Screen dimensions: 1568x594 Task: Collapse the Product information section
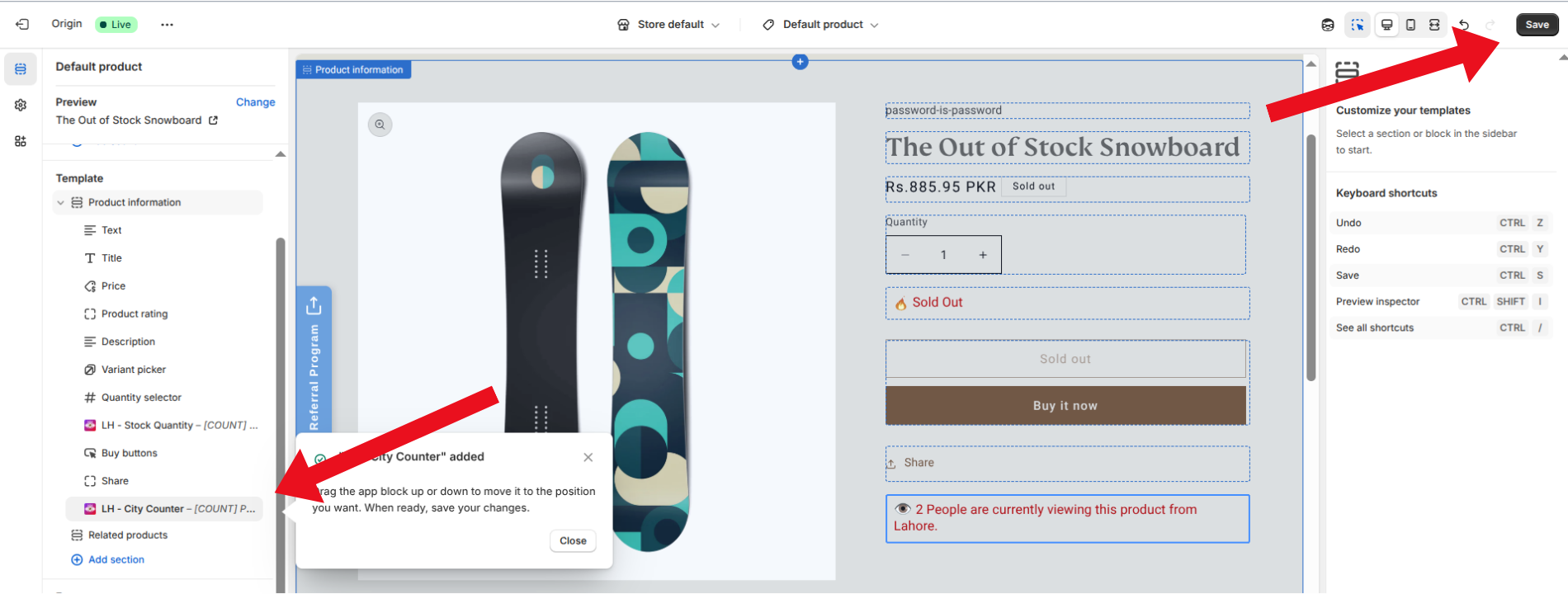(61, 202)
